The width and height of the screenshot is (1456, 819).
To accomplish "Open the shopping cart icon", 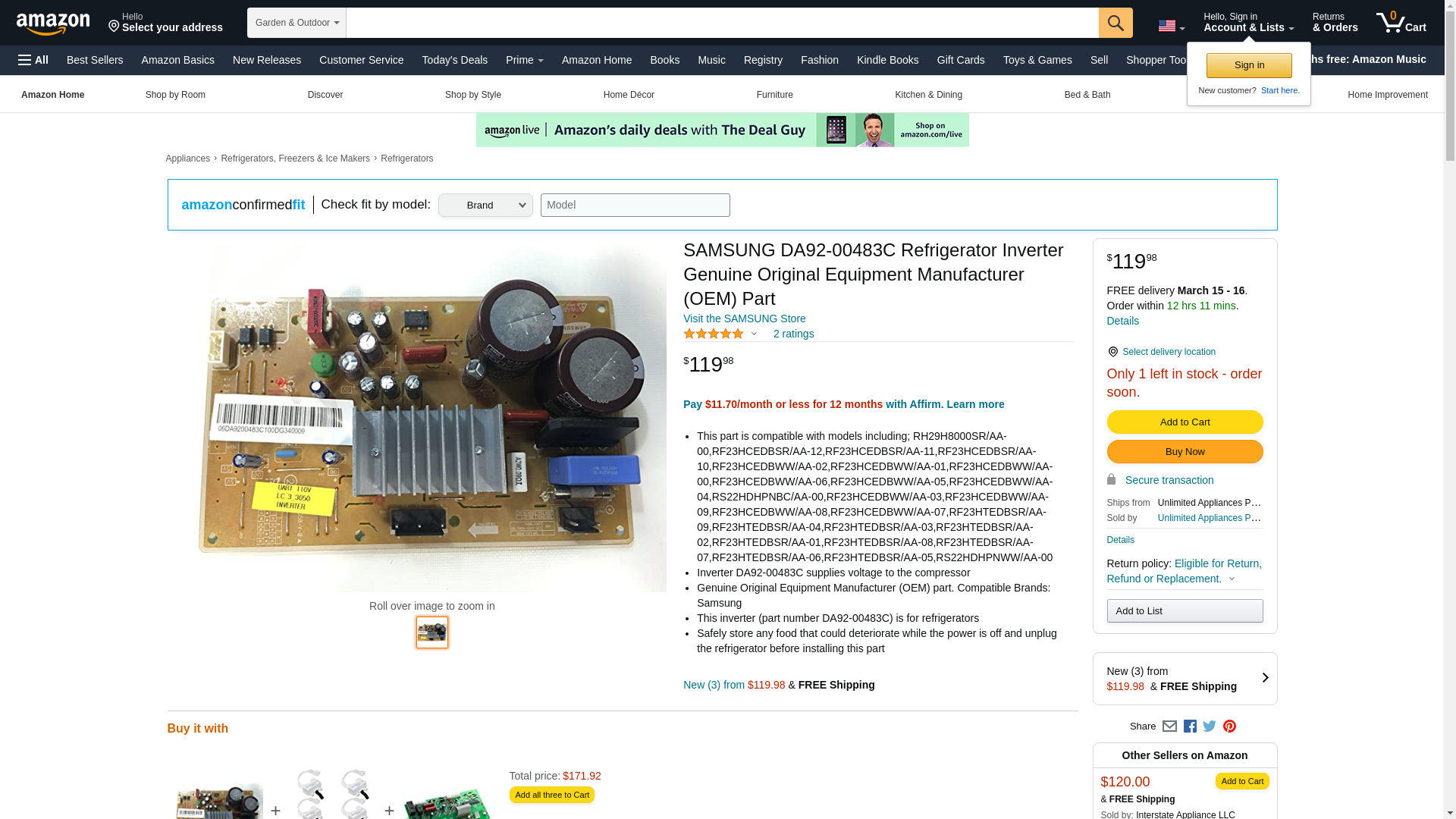I will tap(1401, 23).
